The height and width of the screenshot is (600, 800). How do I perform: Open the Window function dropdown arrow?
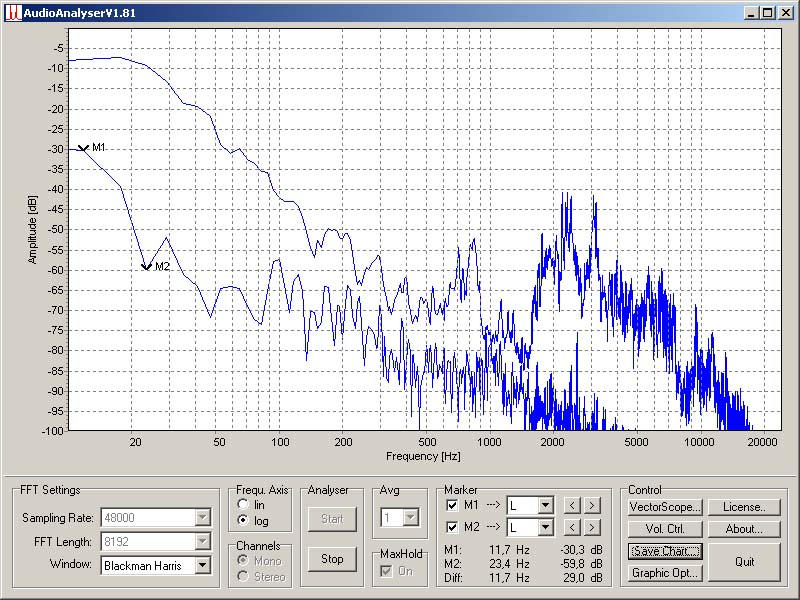click(x=203, y=565)
